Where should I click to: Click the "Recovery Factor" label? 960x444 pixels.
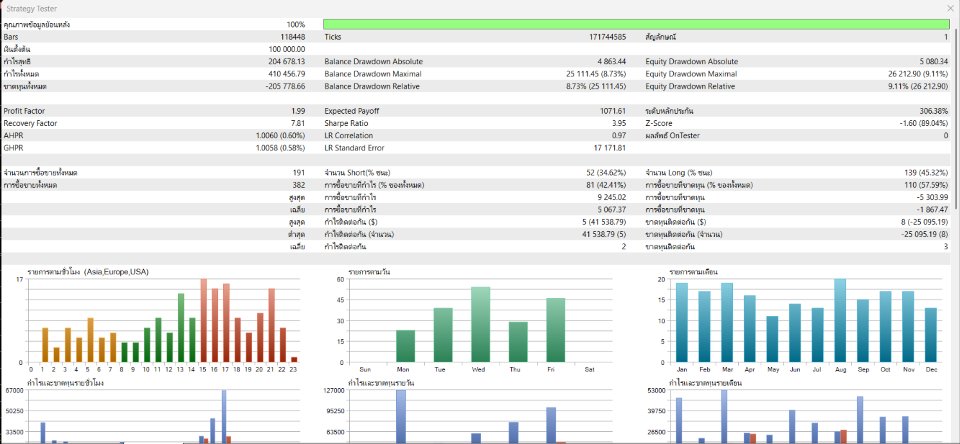pyautogui.click(x=30, y=123)
